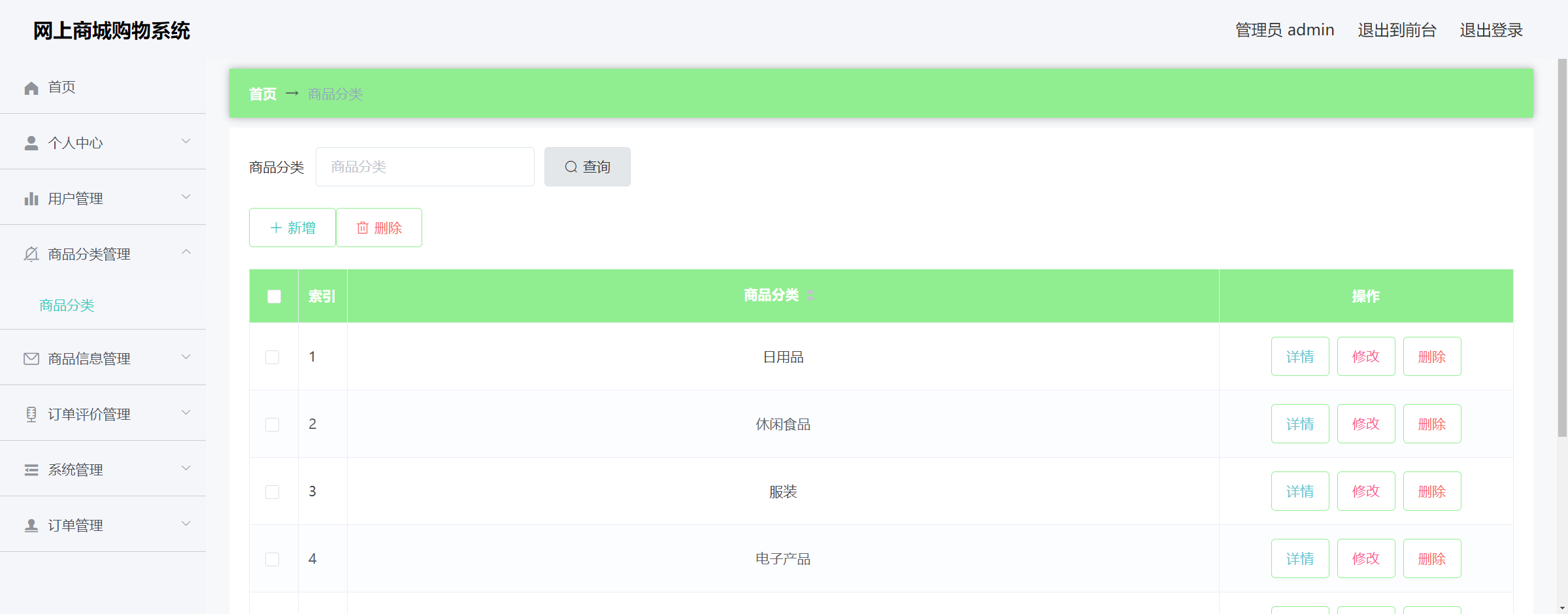Focus the 商品分类 search input field
The width and height of the screenshot is (1568, 614).
[425, 167]
